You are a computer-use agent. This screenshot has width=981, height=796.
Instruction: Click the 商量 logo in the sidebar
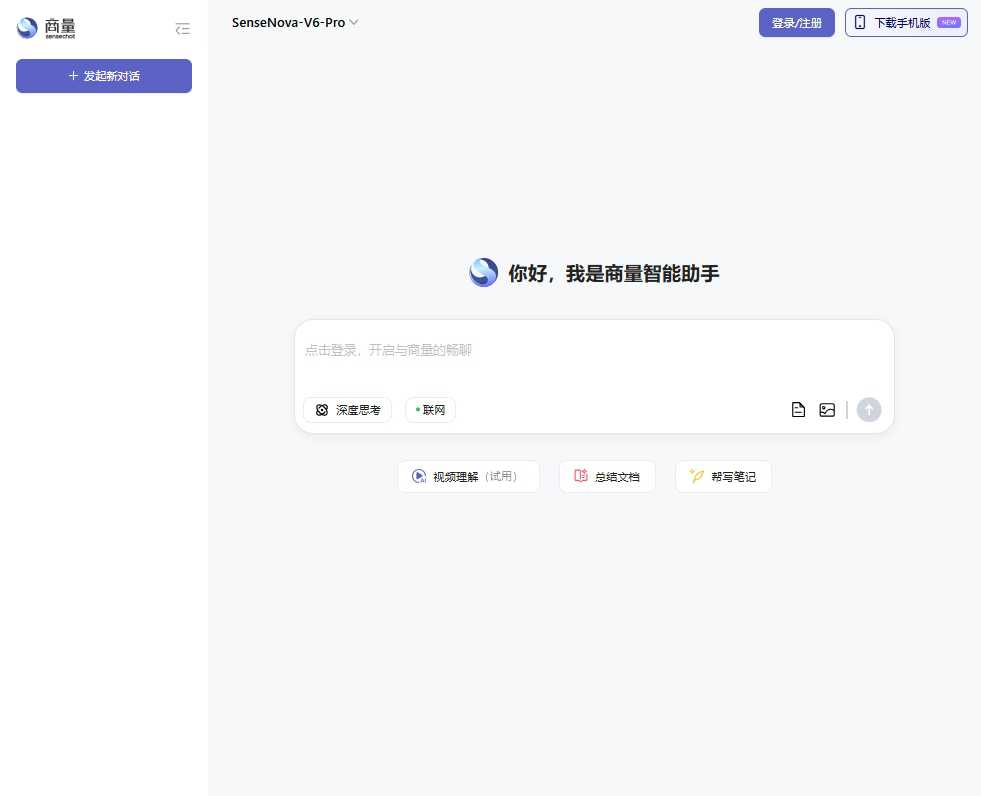[45, 28]
